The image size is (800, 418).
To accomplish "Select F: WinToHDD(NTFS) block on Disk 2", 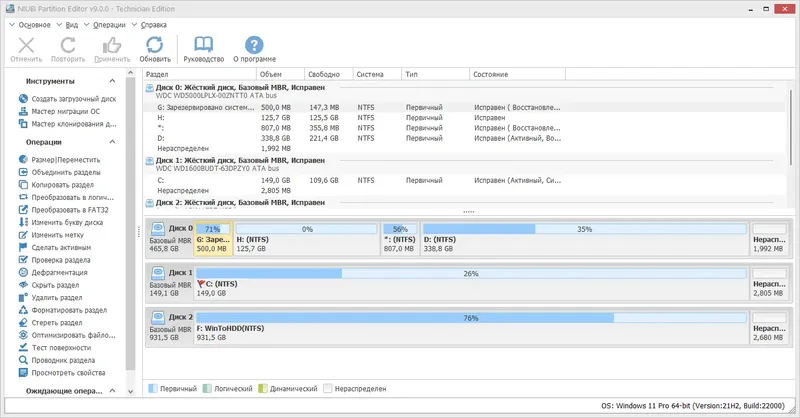I will point(471,327).
